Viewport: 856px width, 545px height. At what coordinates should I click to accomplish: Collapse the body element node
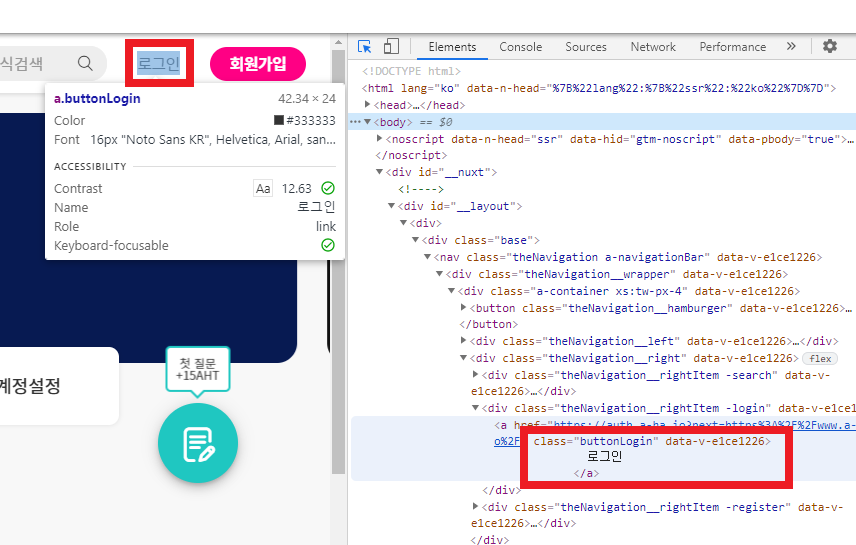pos(367,121)
